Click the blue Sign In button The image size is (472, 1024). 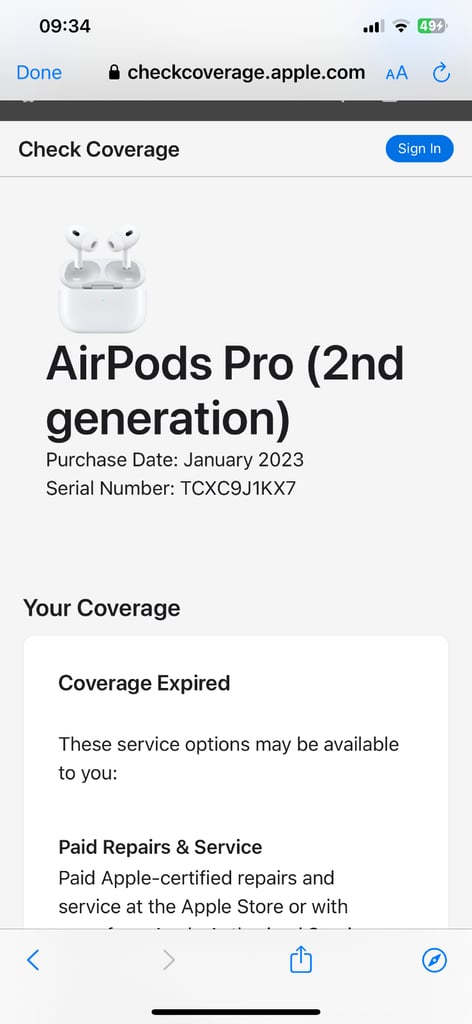419,149
